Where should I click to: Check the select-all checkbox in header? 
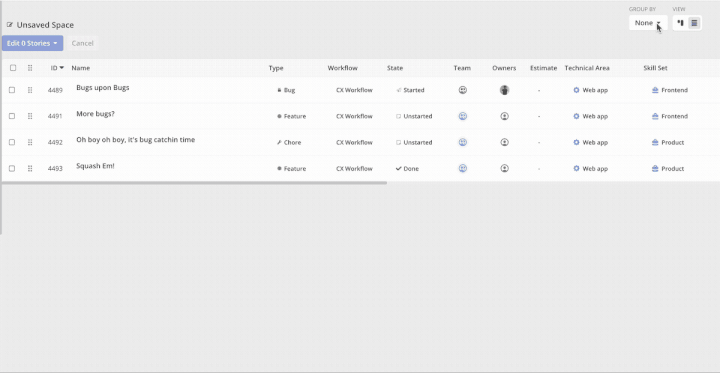13,68
